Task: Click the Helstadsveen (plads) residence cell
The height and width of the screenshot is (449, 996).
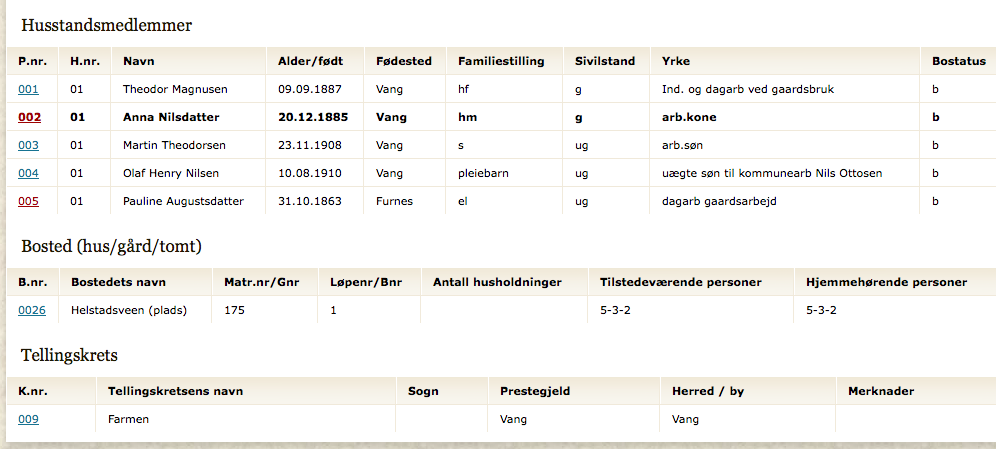Action: click(135, 311)
